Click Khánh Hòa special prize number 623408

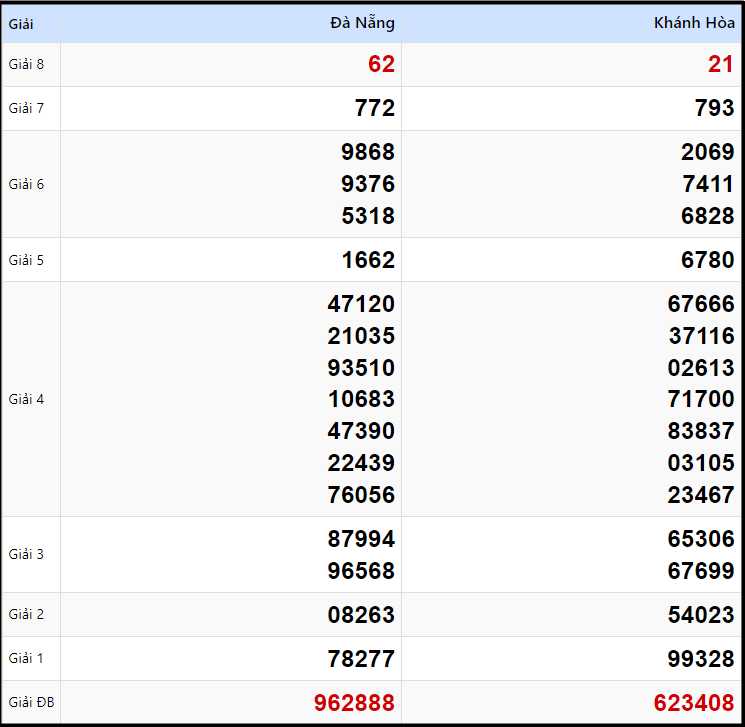tap(694, 703)
